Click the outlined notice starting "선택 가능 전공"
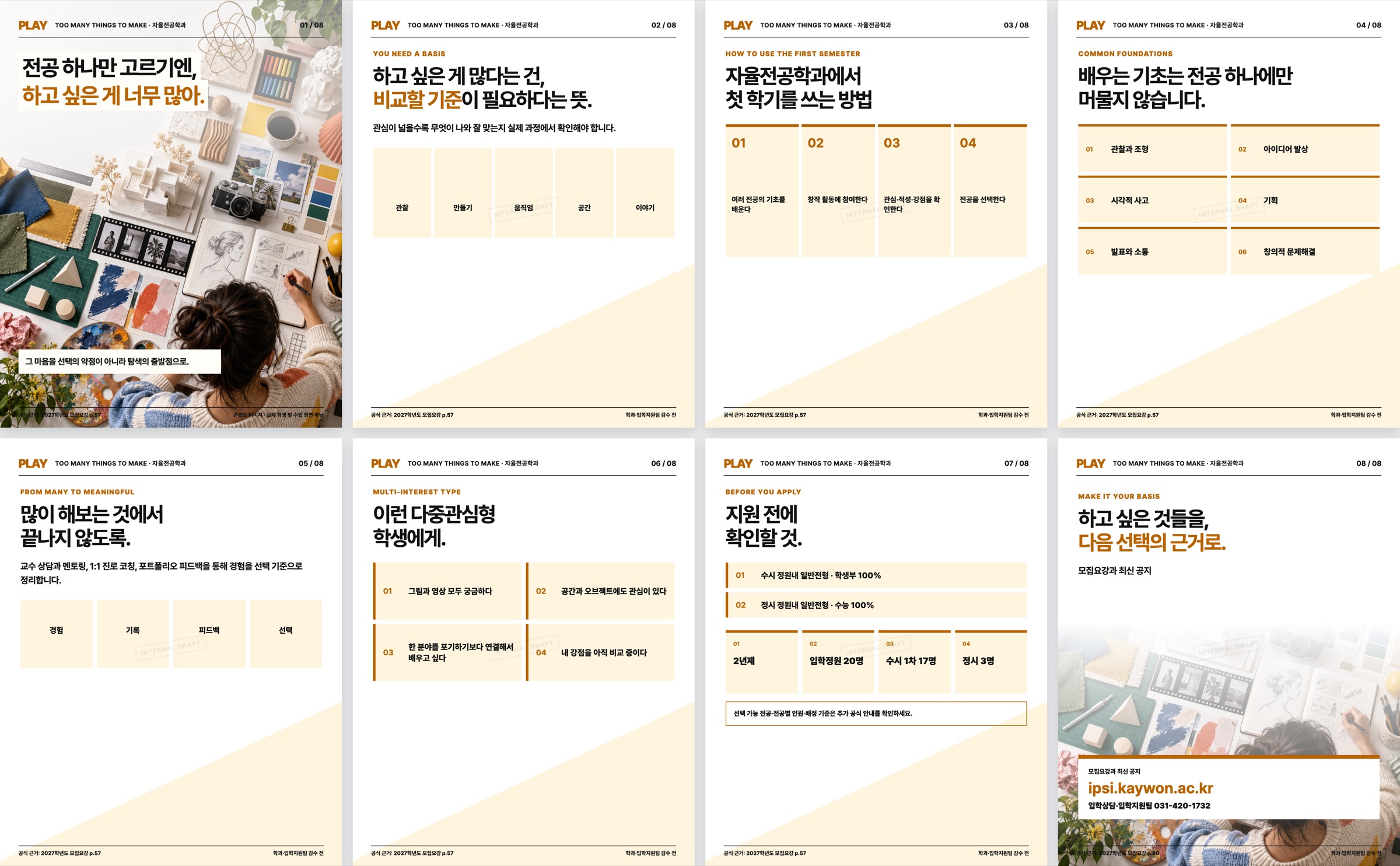The width and height of the screenshot is (1400, 866). click(876, 714)
